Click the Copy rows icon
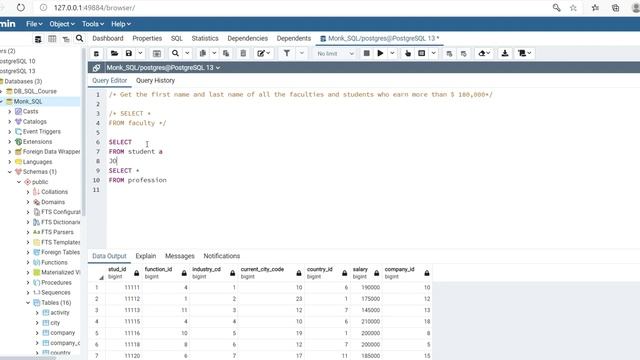Image resolution: width=640 pixels, height=360 pixels. point(202,53)
